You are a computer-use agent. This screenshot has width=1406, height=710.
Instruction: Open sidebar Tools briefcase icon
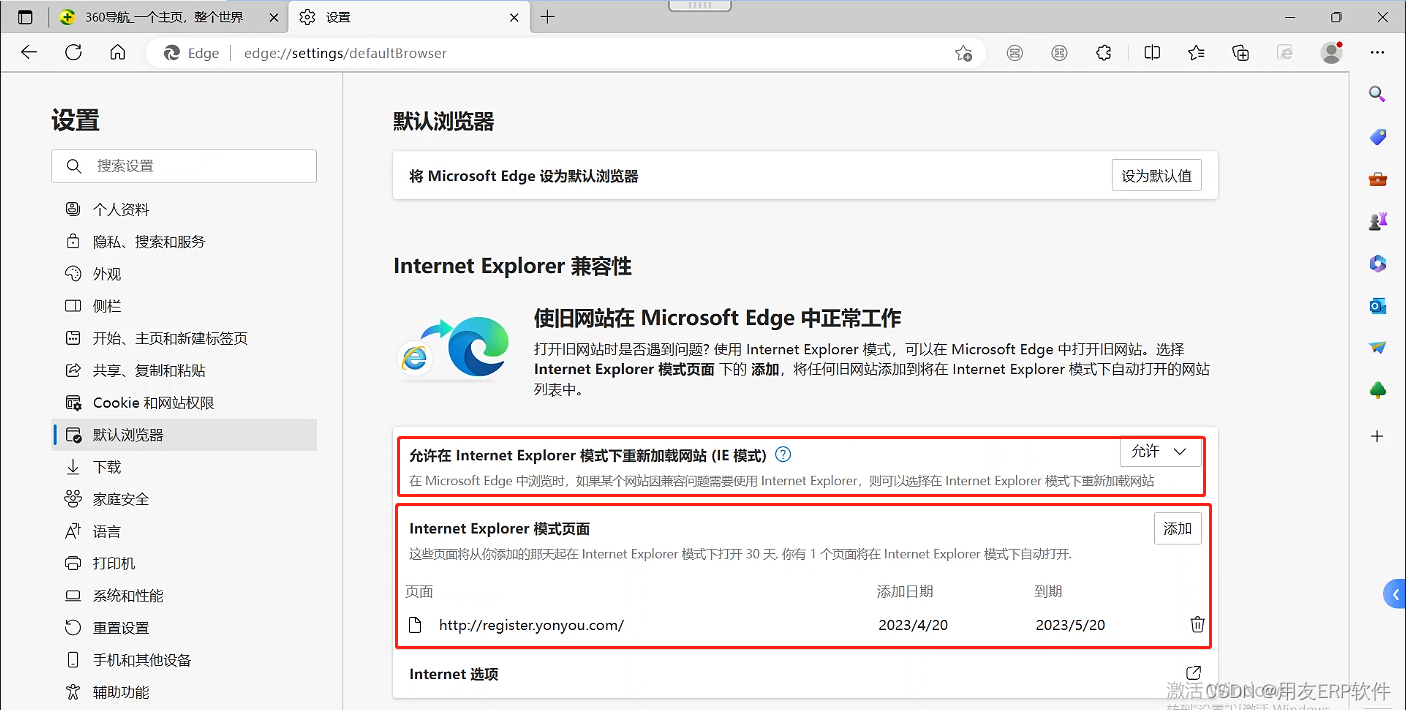pyautogui.click(x=1377, y=179)
